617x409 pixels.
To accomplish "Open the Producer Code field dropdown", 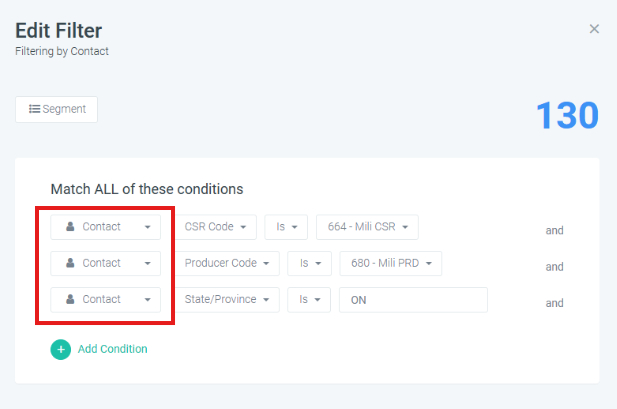I will coord(227,263).
